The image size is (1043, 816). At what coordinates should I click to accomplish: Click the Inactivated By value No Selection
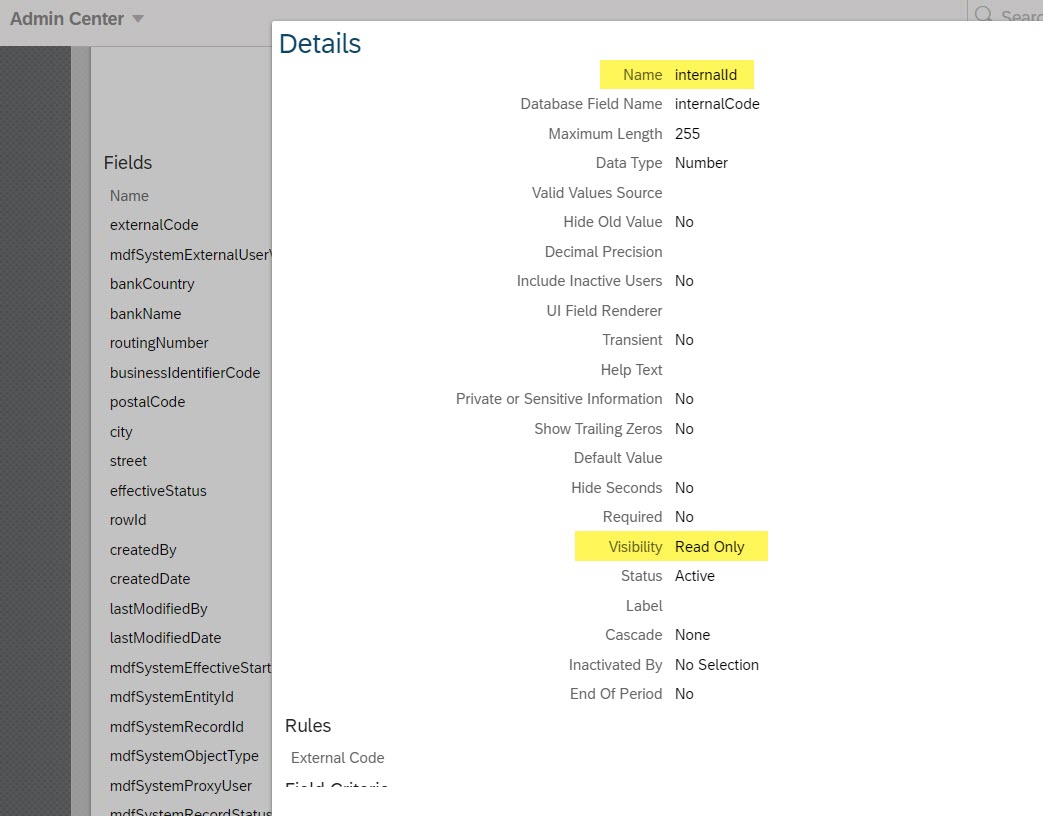tap(716, 664)
